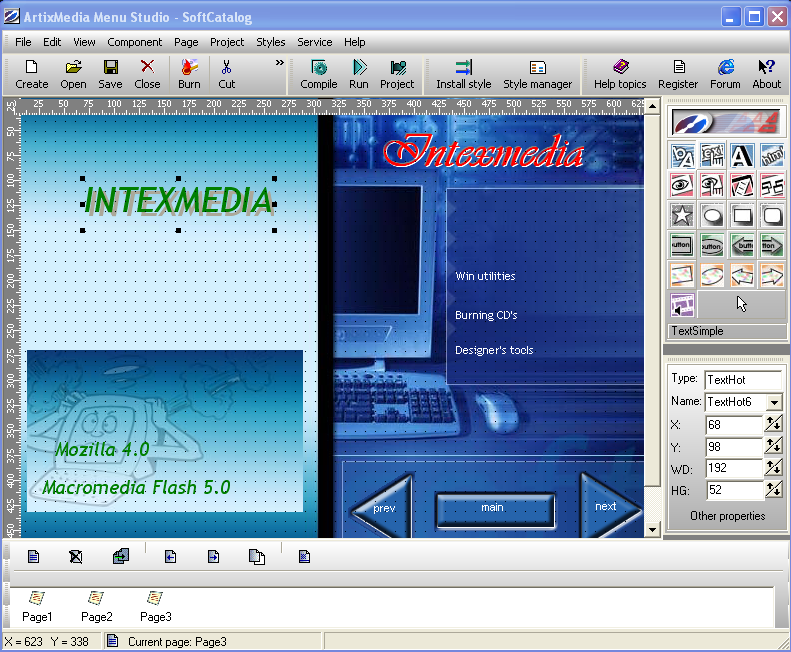Select the TextSimple 'bA' component icon

click(682, 155)
